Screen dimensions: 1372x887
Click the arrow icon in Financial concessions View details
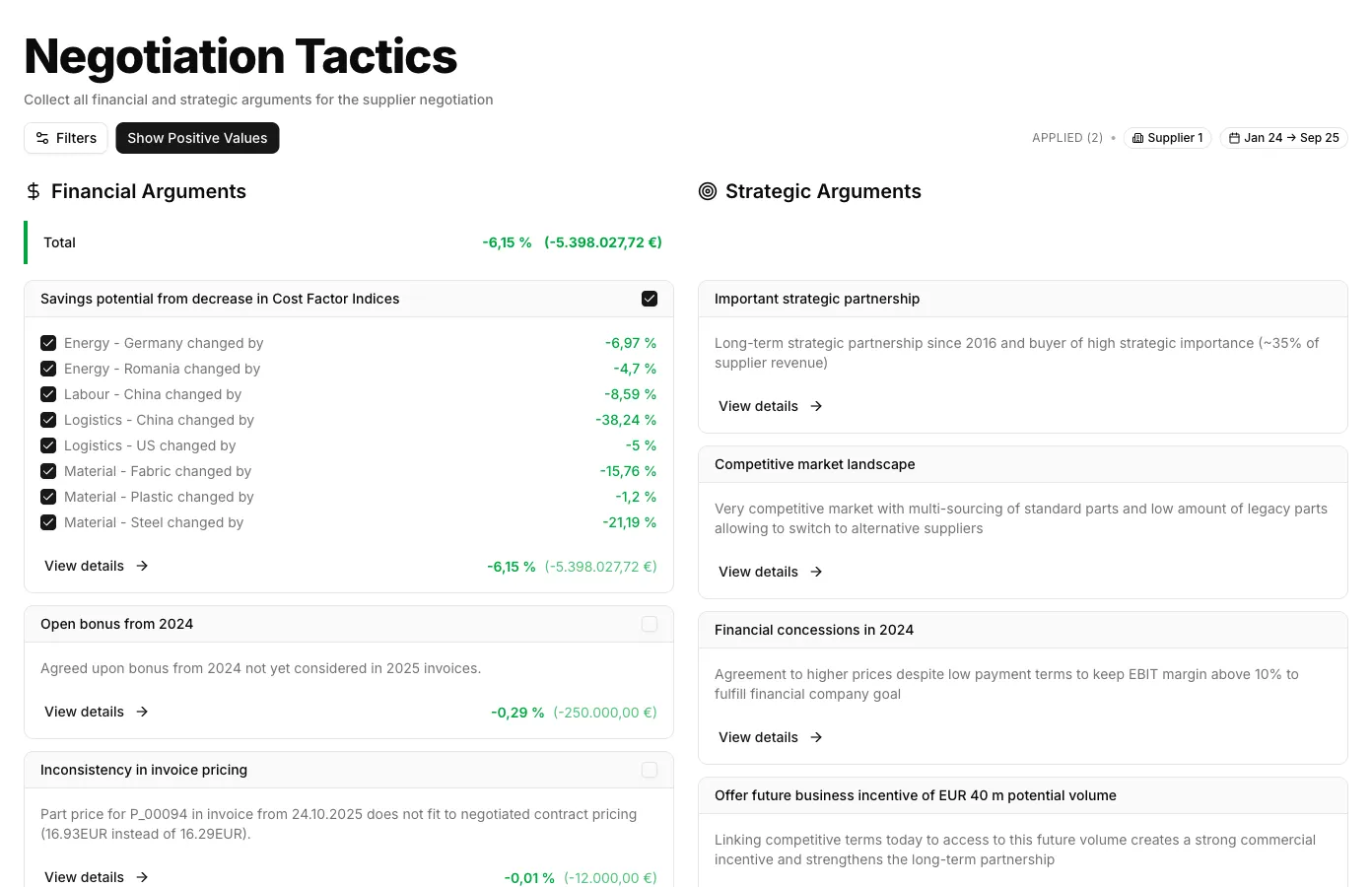816,737
